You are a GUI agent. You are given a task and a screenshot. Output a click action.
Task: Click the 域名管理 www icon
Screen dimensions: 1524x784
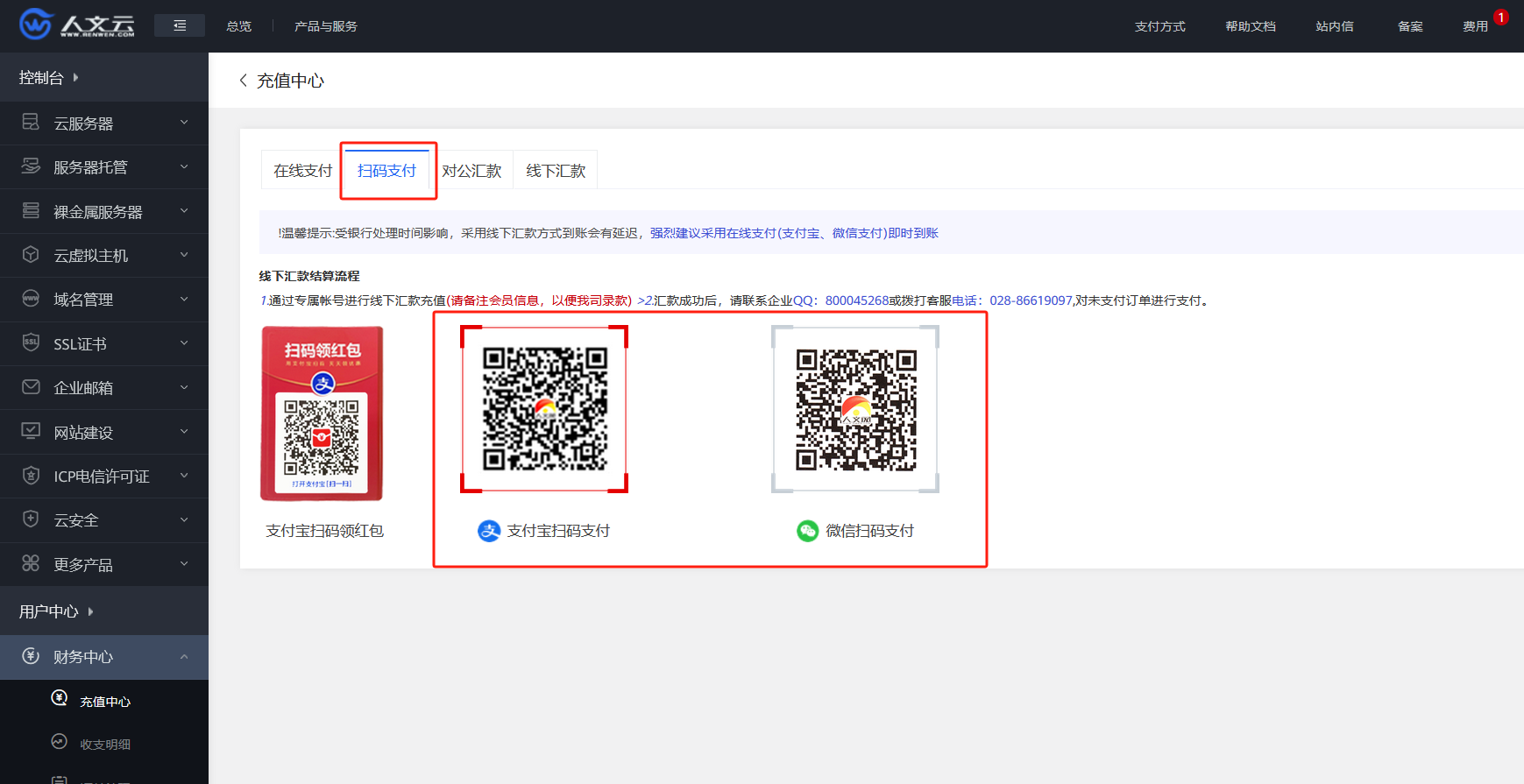31,298
